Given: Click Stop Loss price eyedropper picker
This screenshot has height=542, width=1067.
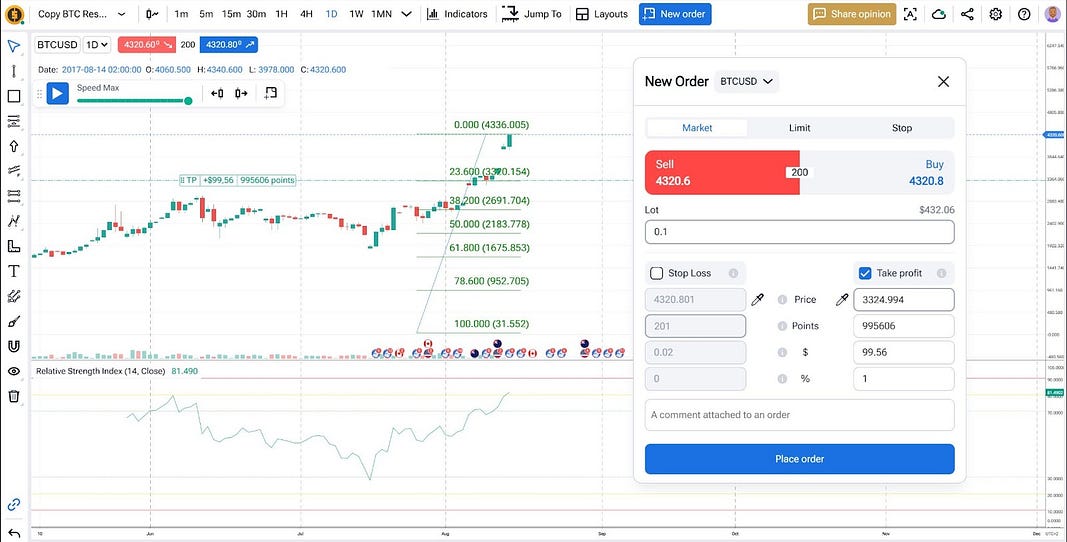Looking at the screenshot, I should pos(757,300).
